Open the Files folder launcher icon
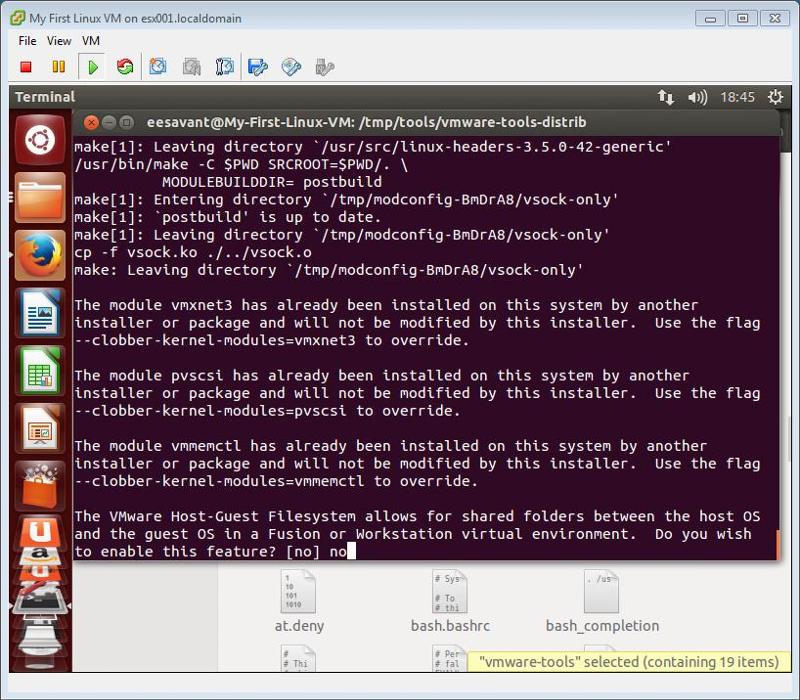Viewport: 800px width, 700px height. point(40,197)
